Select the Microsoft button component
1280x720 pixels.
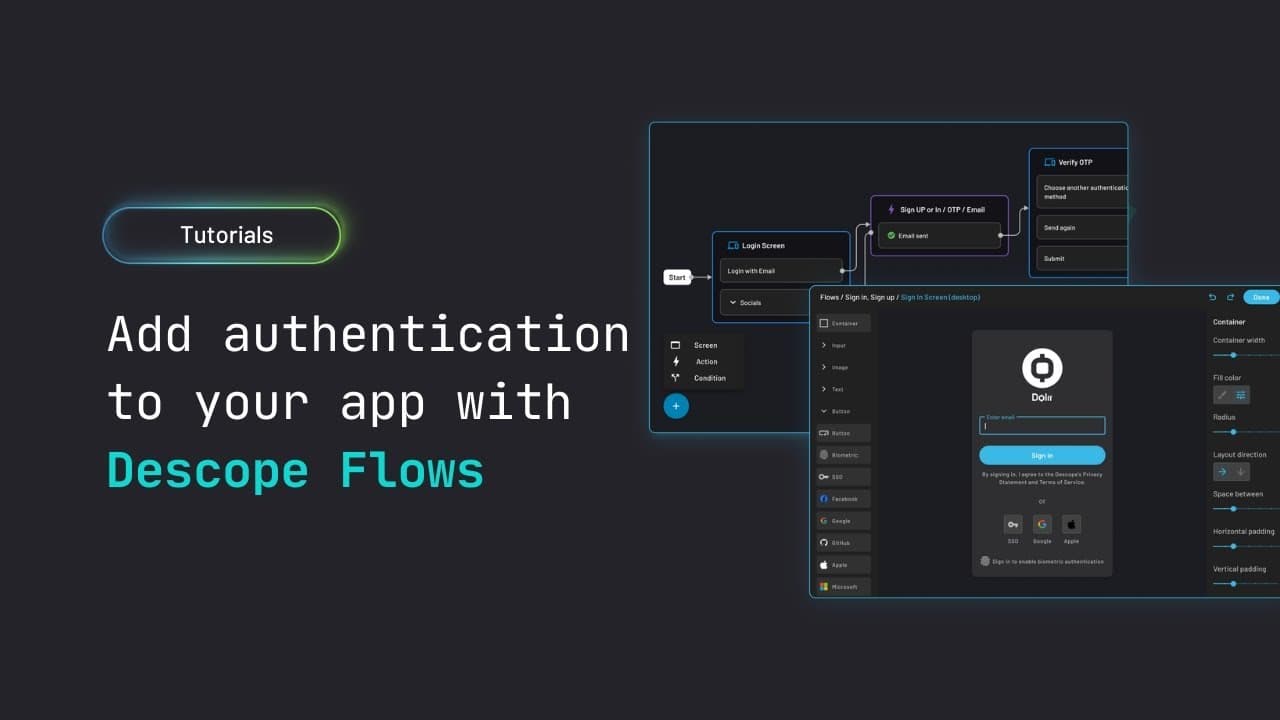tap(843, 586)
